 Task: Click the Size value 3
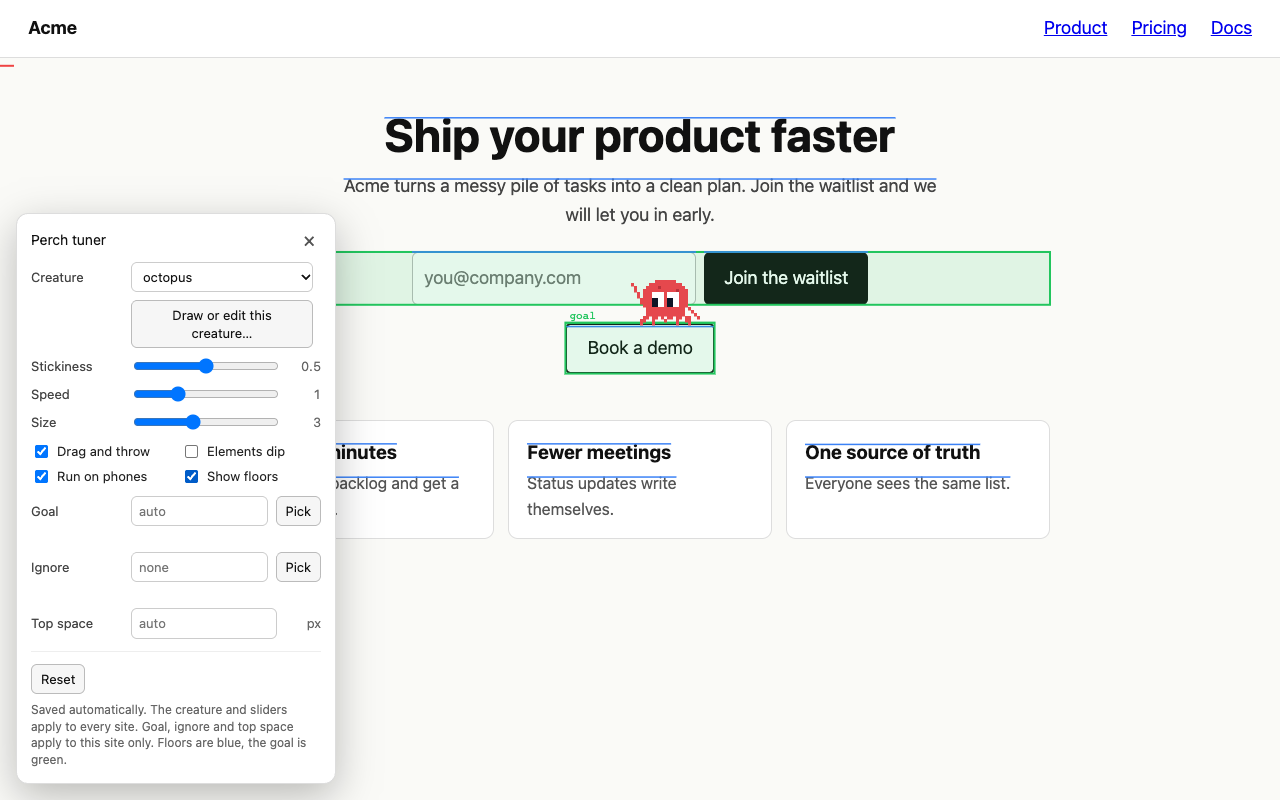(317, 423)
